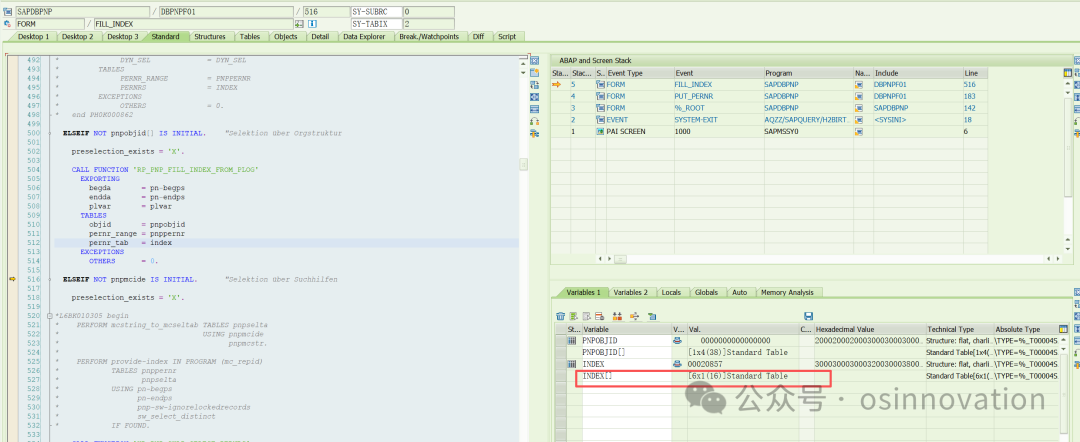1080x442 pixels.
Task: Click the %_ROOT event in stack
Action: coord(718,107)
